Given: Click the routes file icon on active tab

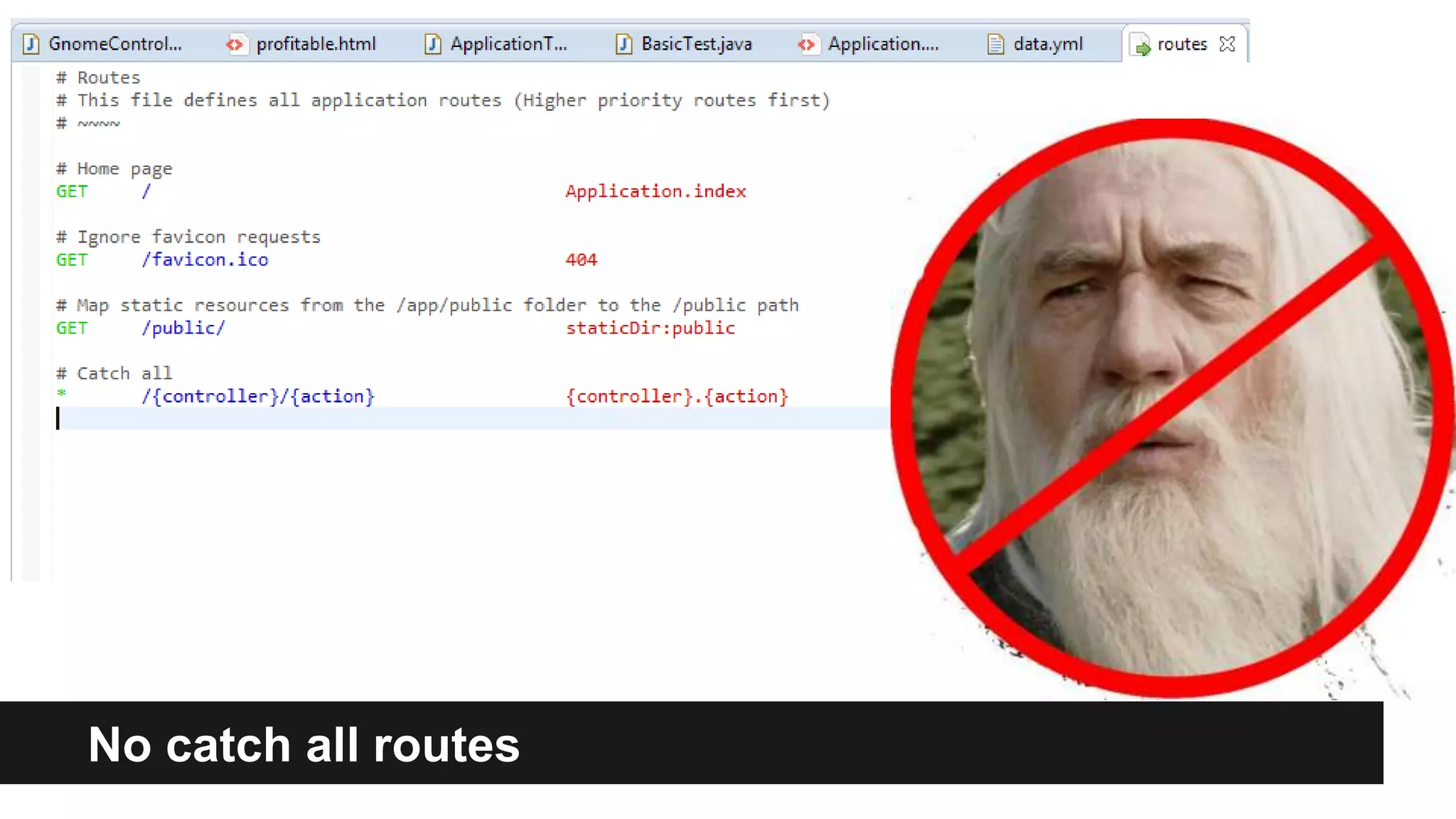Looking at the screenshot, I should 1141,45.
